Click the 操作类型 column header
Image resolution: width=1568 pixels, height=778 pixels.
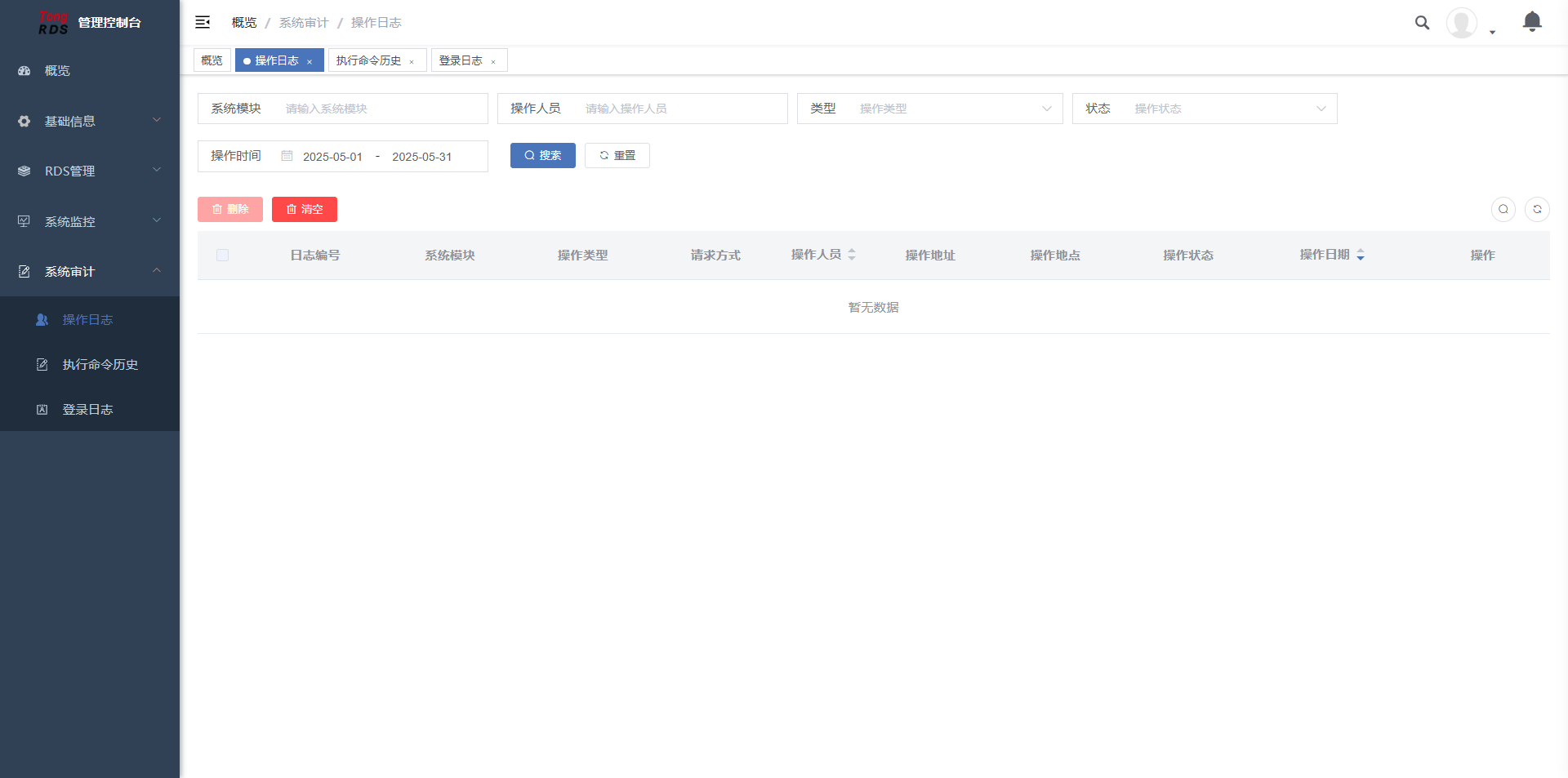tap(583, 256)
